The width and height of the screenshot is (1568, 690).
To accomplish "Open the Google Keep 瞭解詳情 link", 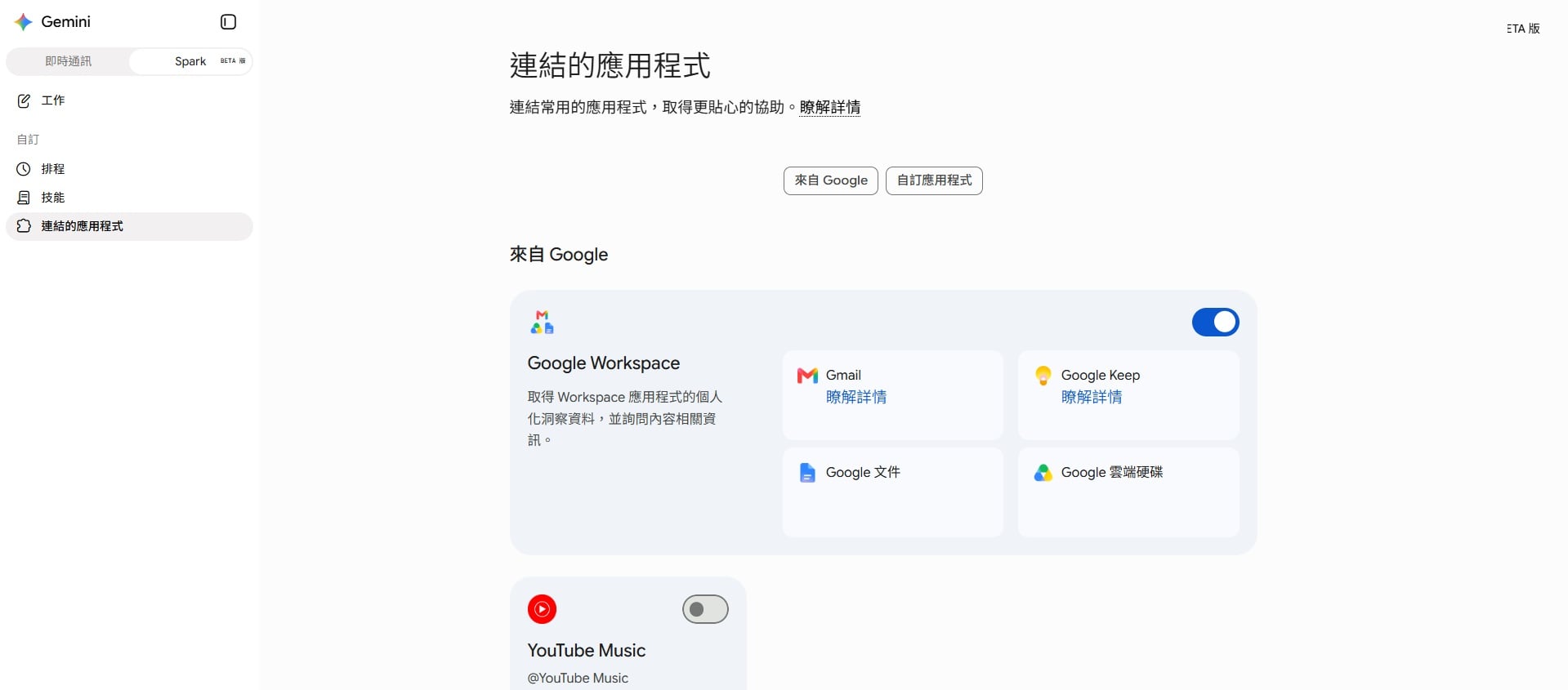I will [x=1091, y=397].
